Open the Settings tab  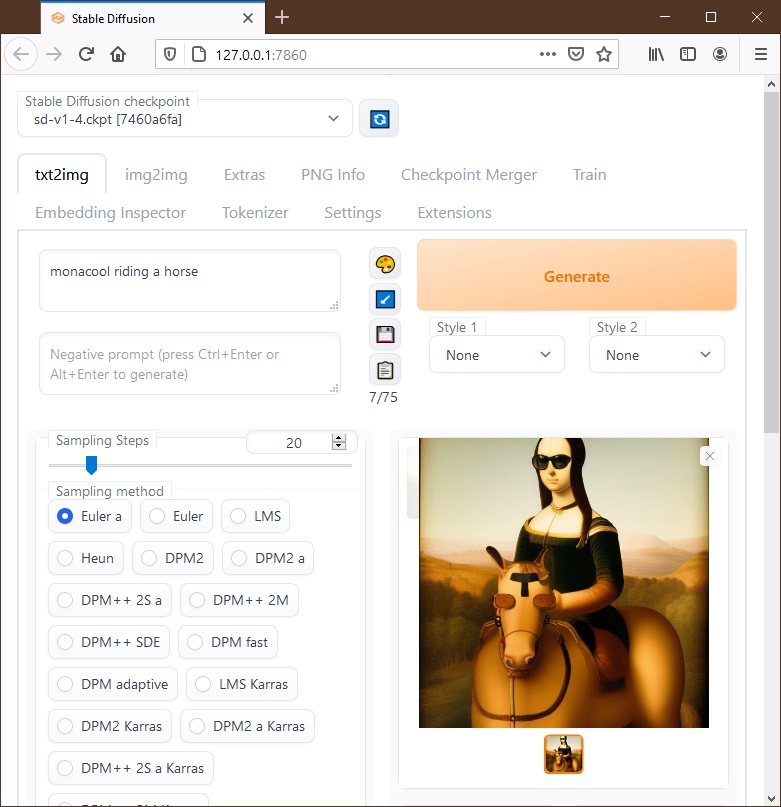click(x=353, y=213)
